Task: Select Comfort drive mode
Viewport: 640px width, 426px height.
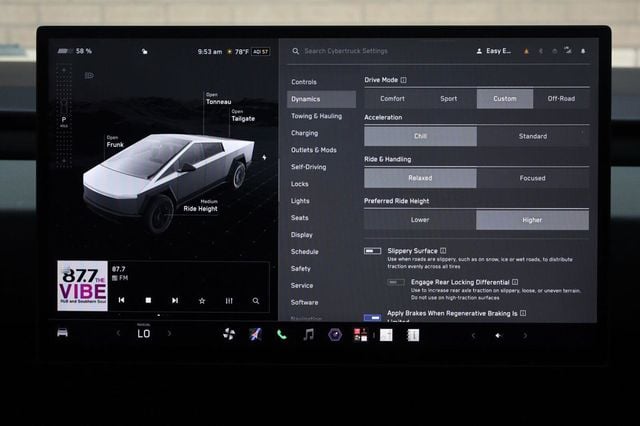Action: (x=392, y=99)
